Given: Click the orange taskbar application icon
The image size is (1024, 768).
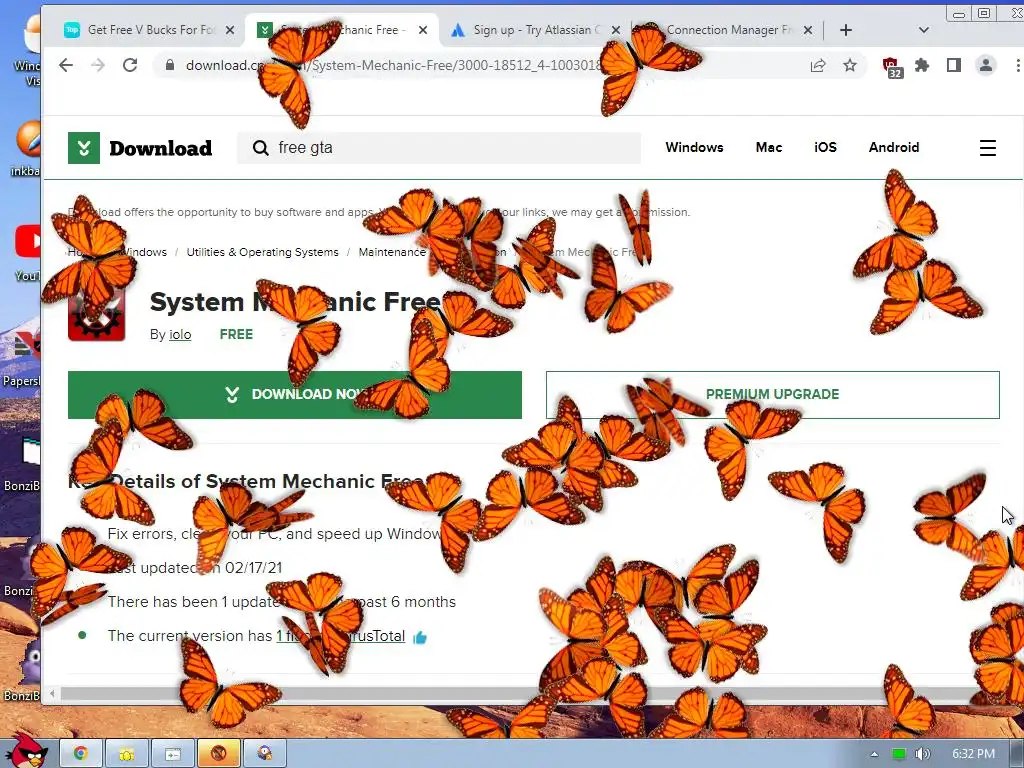Looking at the screenshot, I should 218,754.
